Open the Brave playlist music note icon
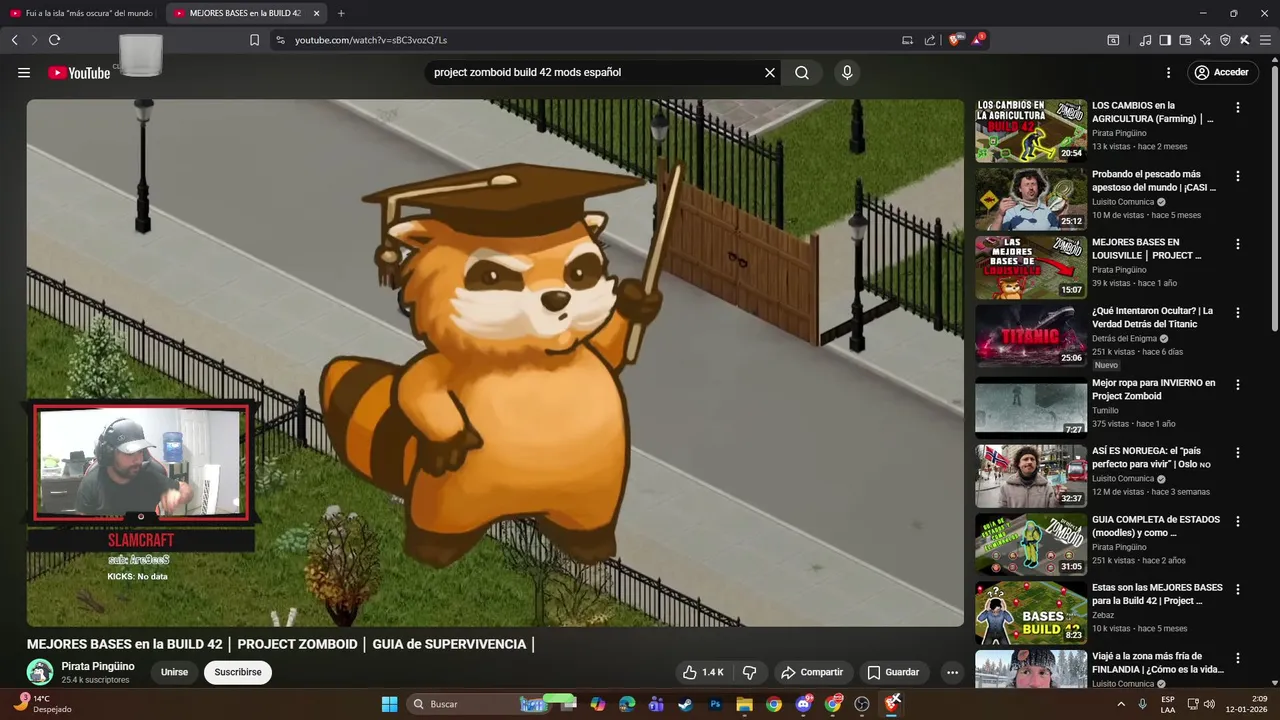Screen dimensions: 1280x720 (x=1145, y=40)
